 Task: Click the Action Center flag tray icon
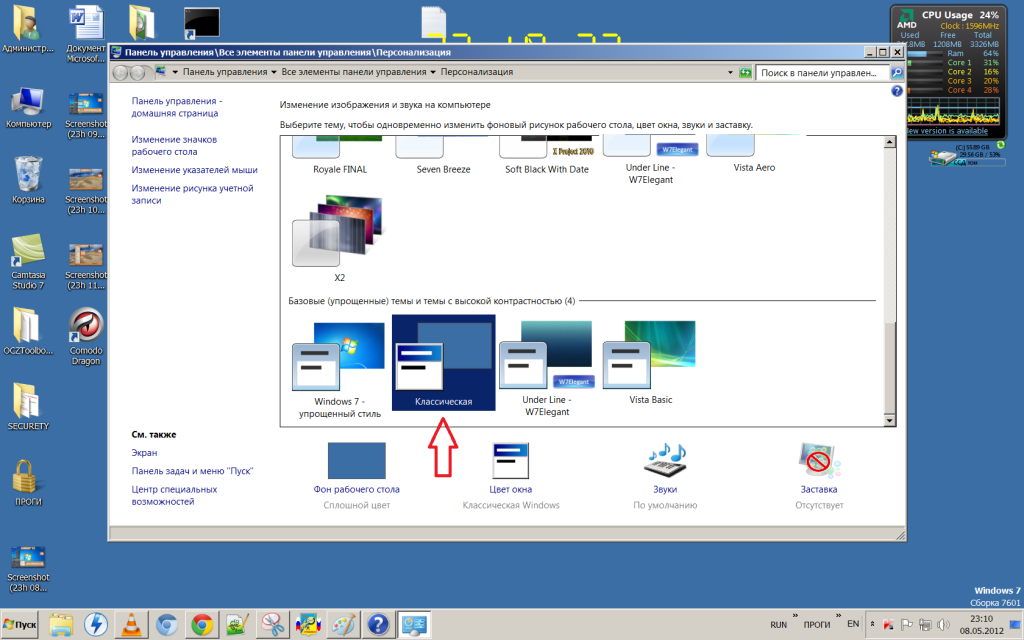coord(907,625)
